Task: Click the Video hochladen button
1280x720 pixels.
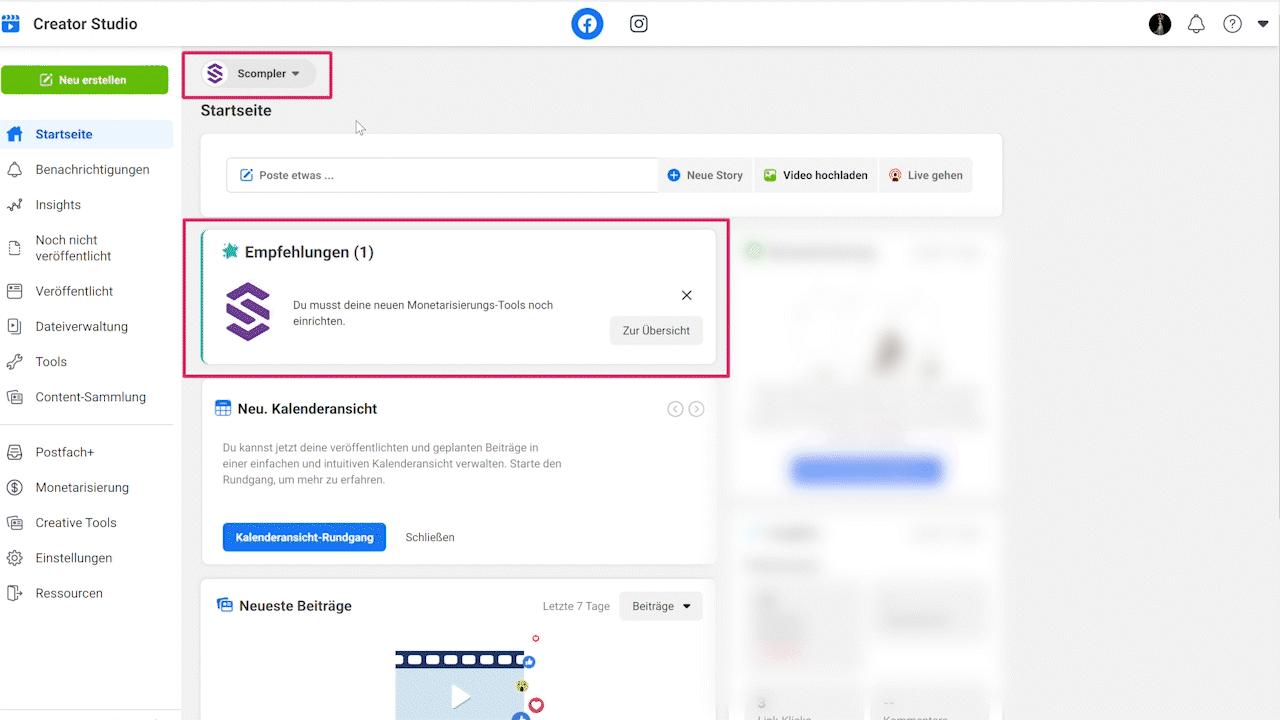Action: [815, 175]
